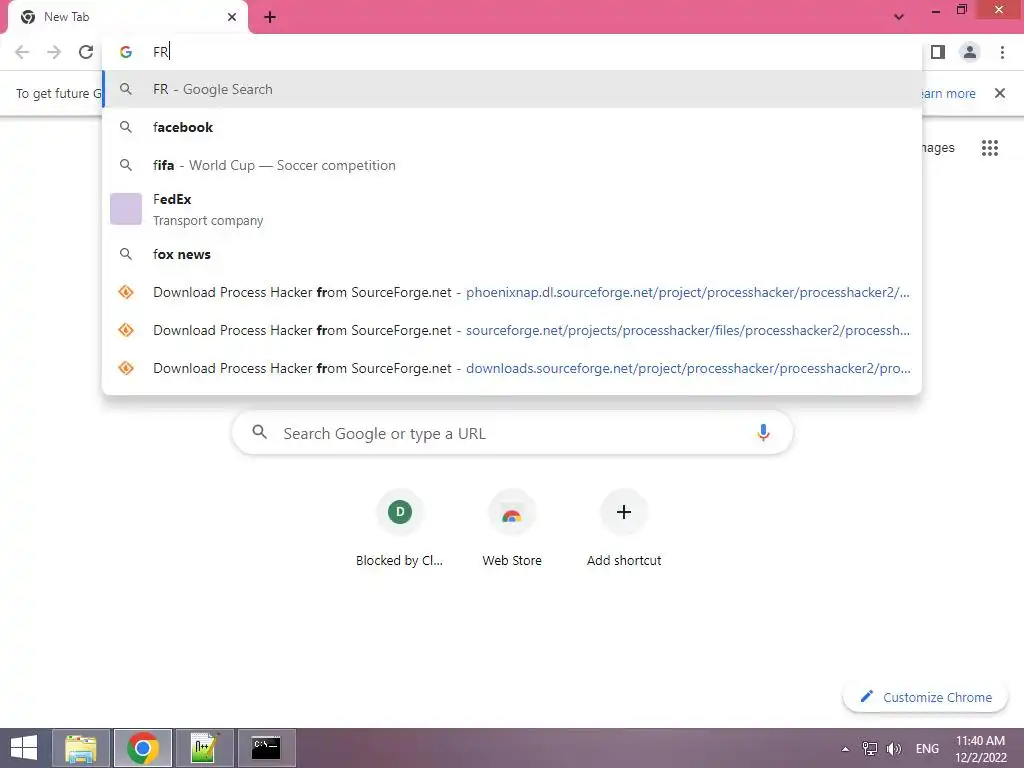Show hidden system tray icons

tap(845, 749)
